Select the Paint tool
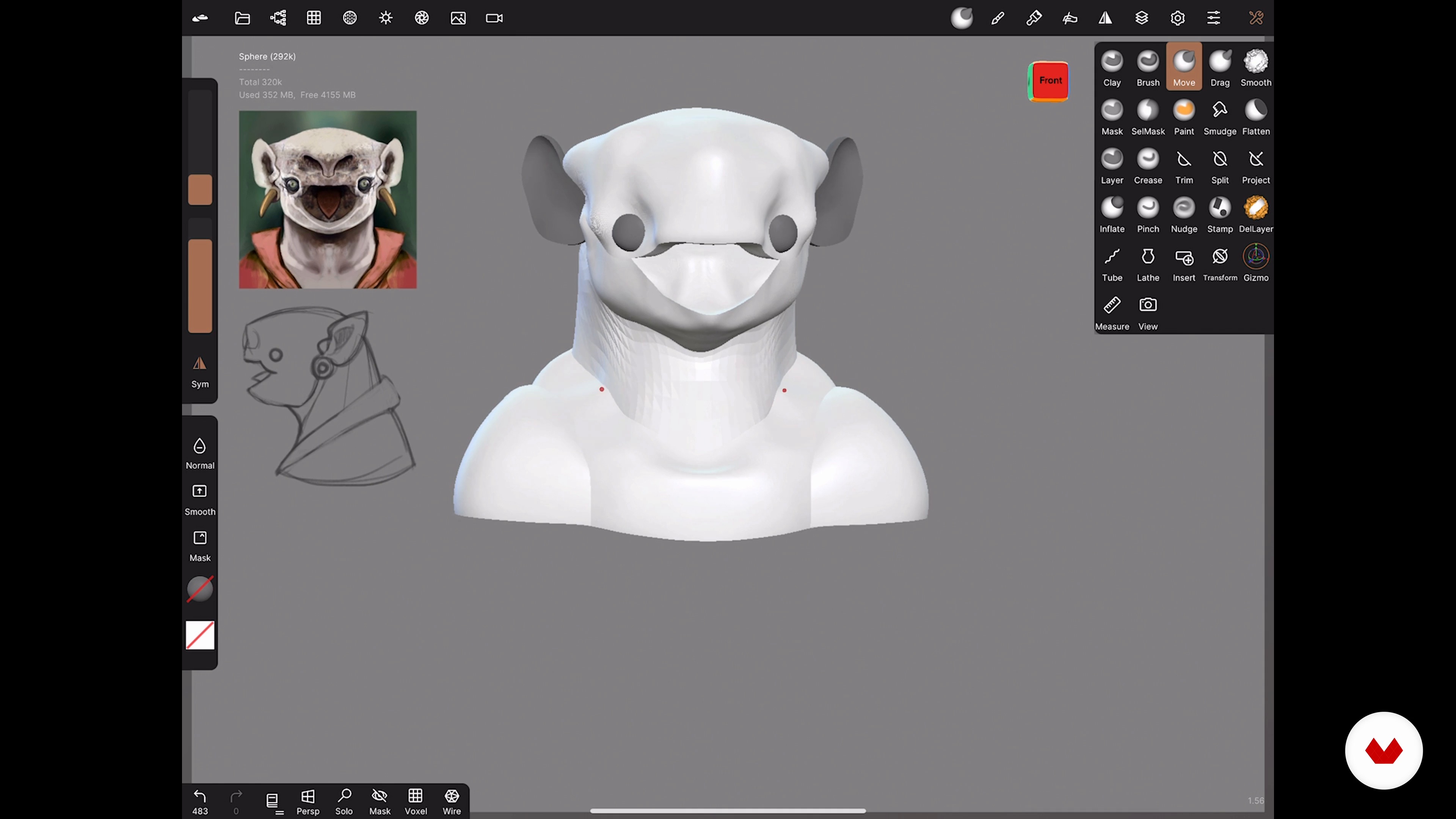The height and width of the screenshot is (819, 1456). click(x=1184, y=117)
